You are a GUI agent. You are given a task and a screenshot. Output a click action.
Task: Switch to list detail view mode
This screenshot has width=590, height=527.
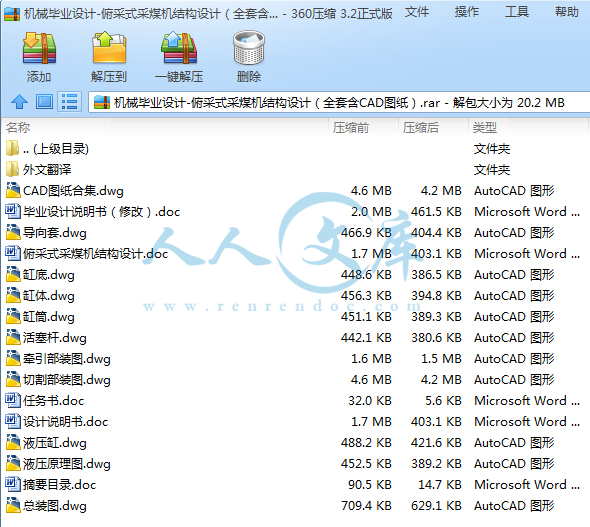(x=70, y=102)
